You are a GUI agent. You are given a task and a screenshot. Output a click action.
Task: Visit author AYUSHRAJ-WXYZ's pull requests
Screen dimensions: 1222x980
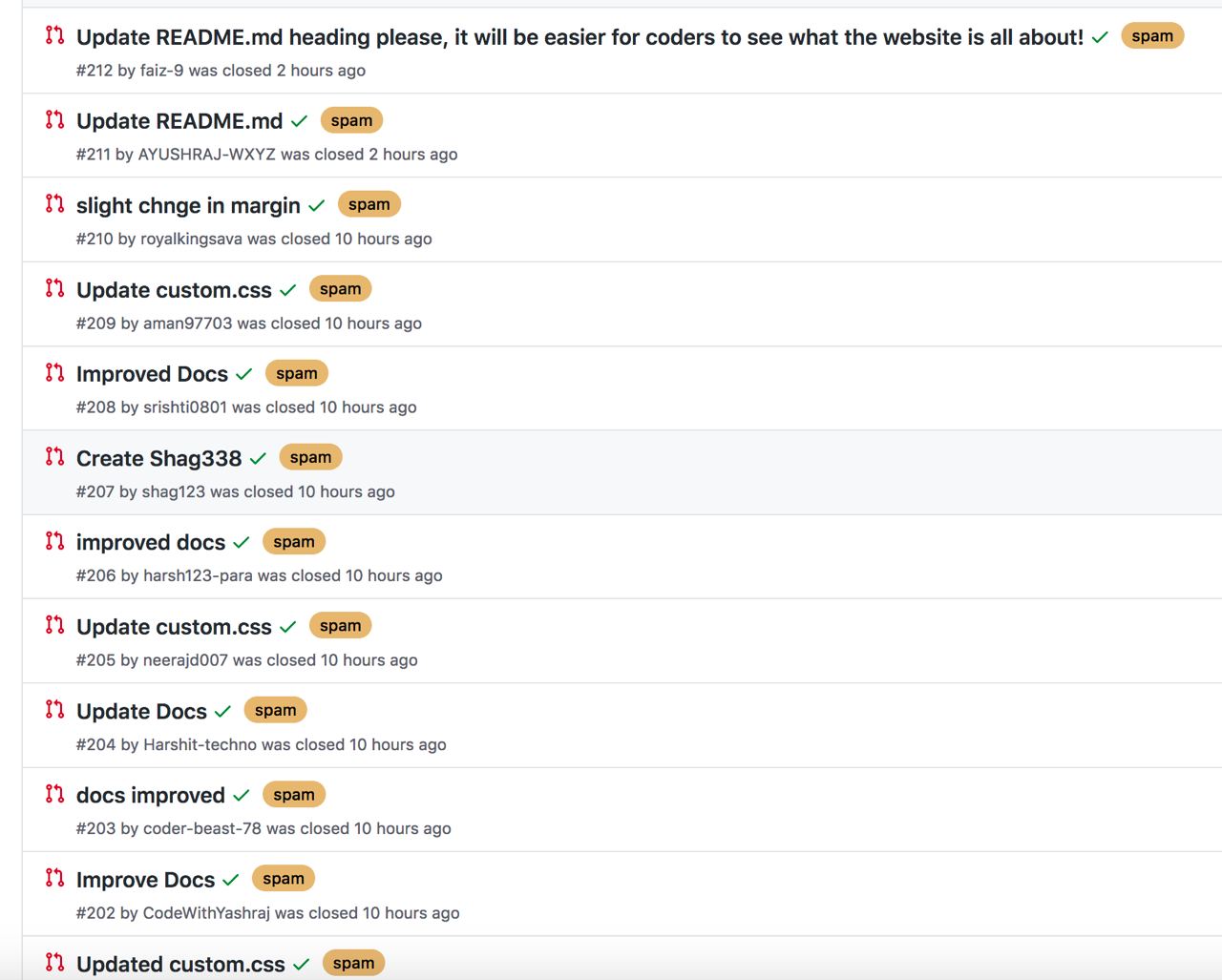[206, 155]
